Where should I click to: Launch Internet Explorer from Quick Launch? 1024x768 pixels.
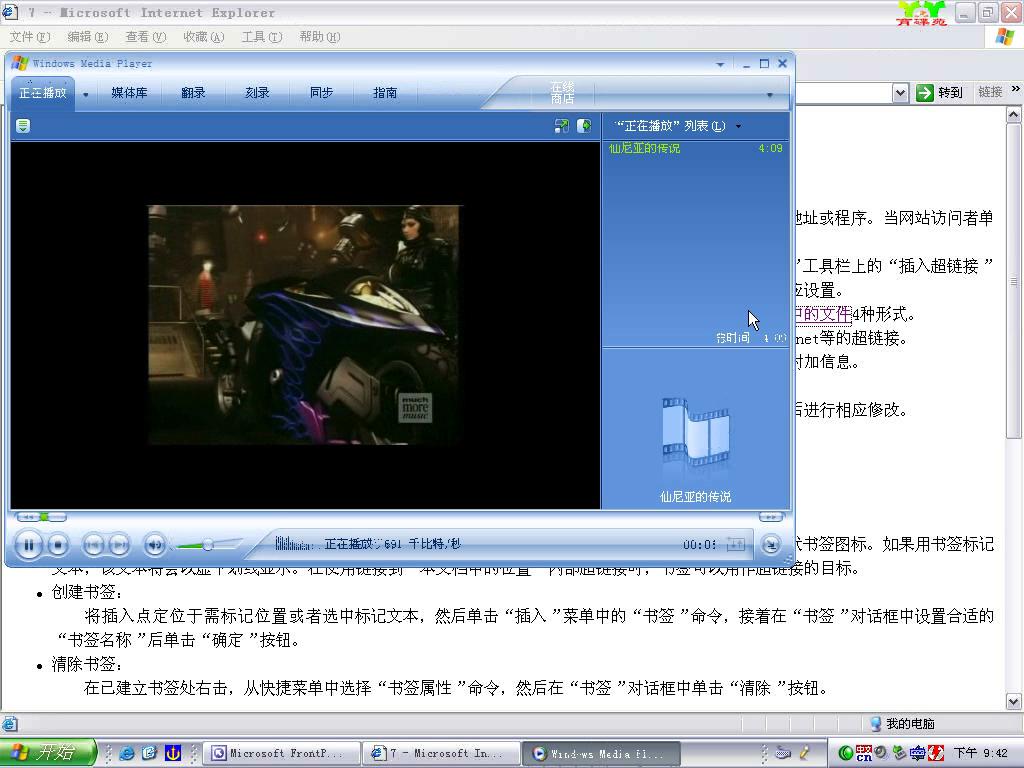pyautogui.click(x=127, y=753)
